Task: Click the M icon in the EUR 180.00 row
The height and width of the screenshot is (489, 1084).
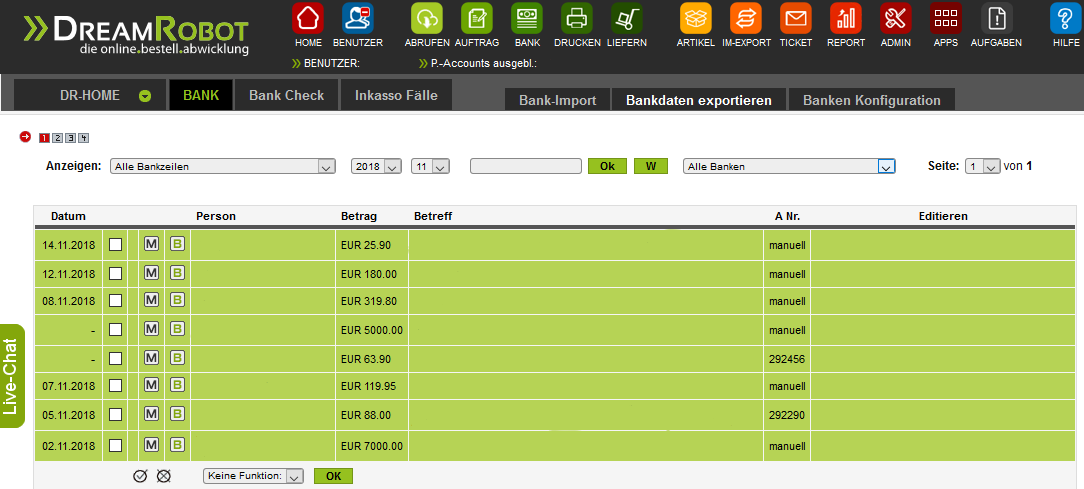Action: coord(151,273)
